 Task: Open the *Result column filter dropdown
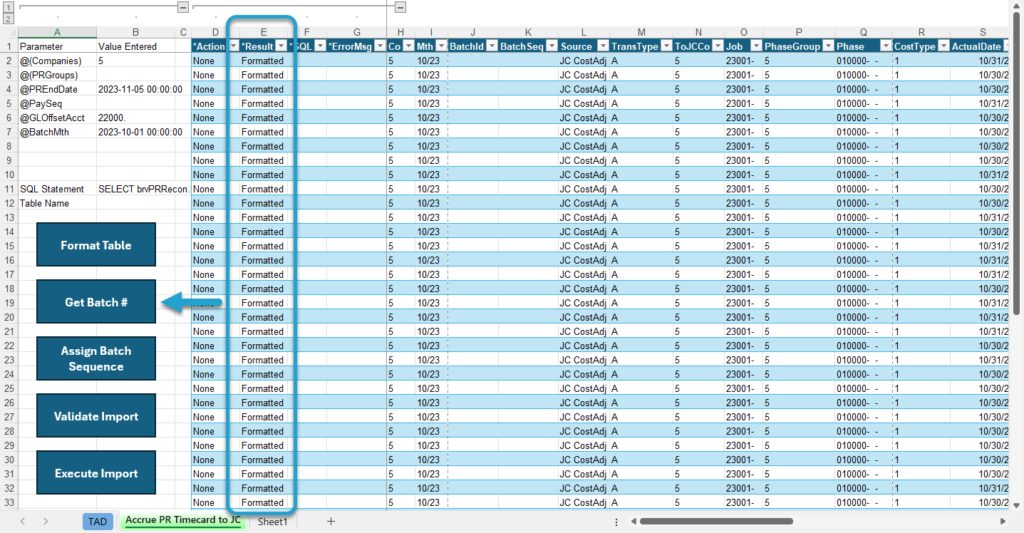click(281, 46)
